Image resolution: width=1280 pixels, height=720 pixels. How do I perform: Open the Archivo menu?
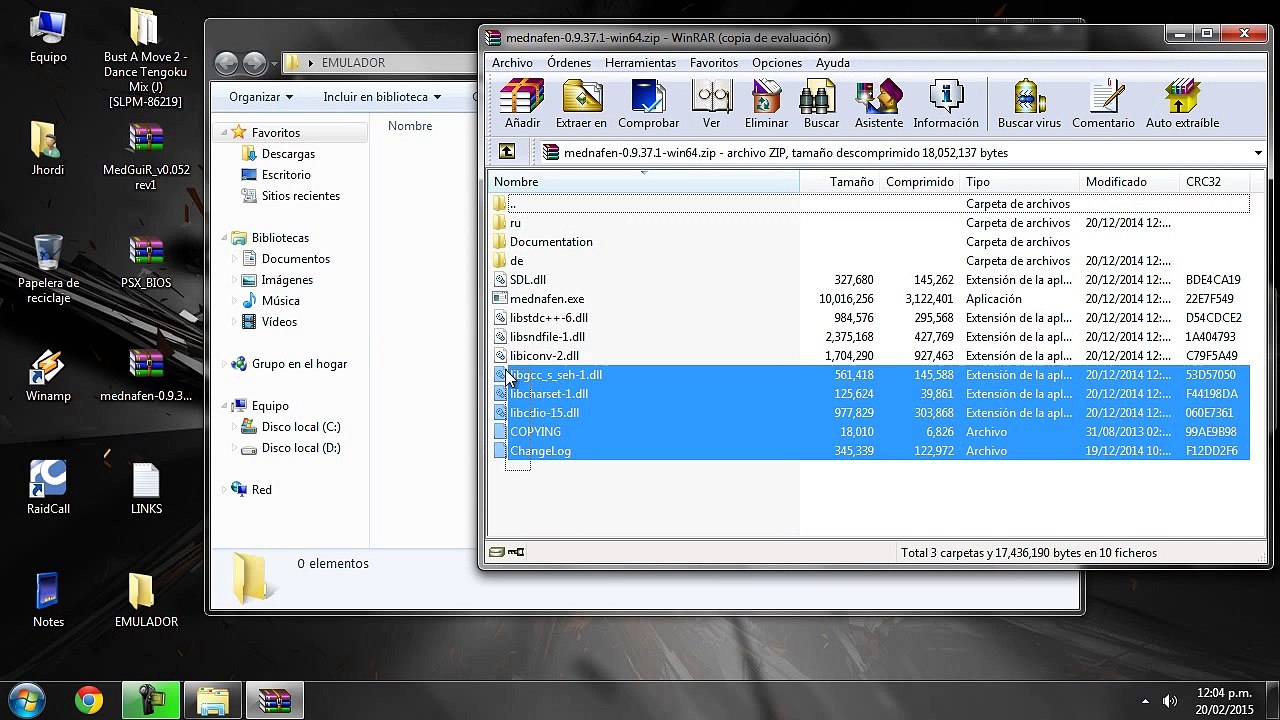coord(512,62)
